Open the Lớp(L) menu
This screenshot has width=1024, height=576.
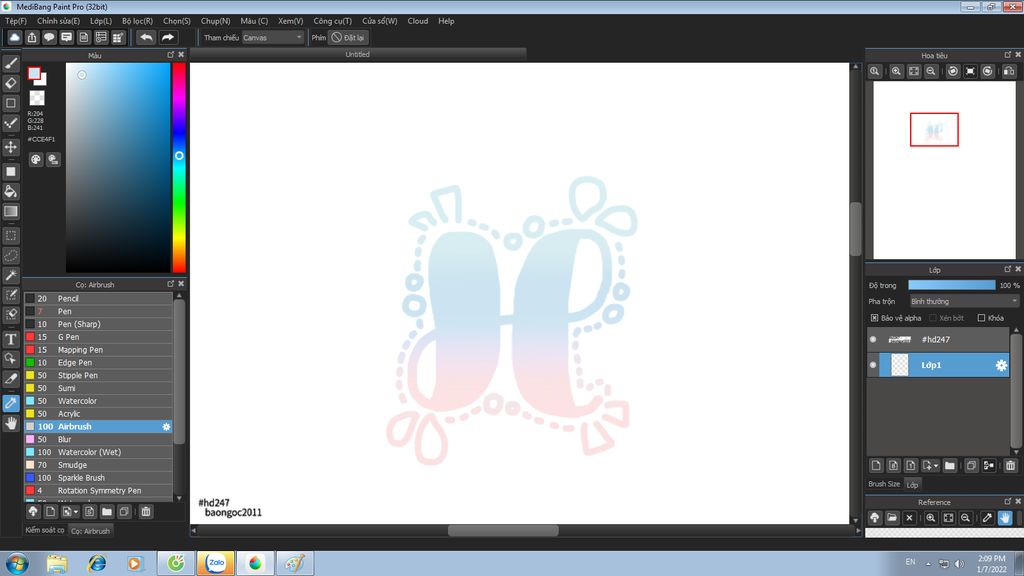click(101, 21)
